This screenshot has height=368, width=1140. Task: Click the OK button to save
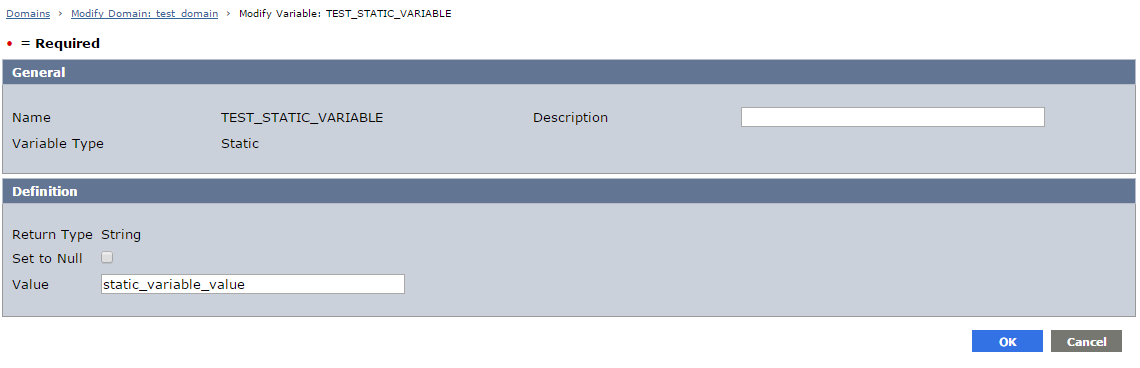tap(1007, 341)
